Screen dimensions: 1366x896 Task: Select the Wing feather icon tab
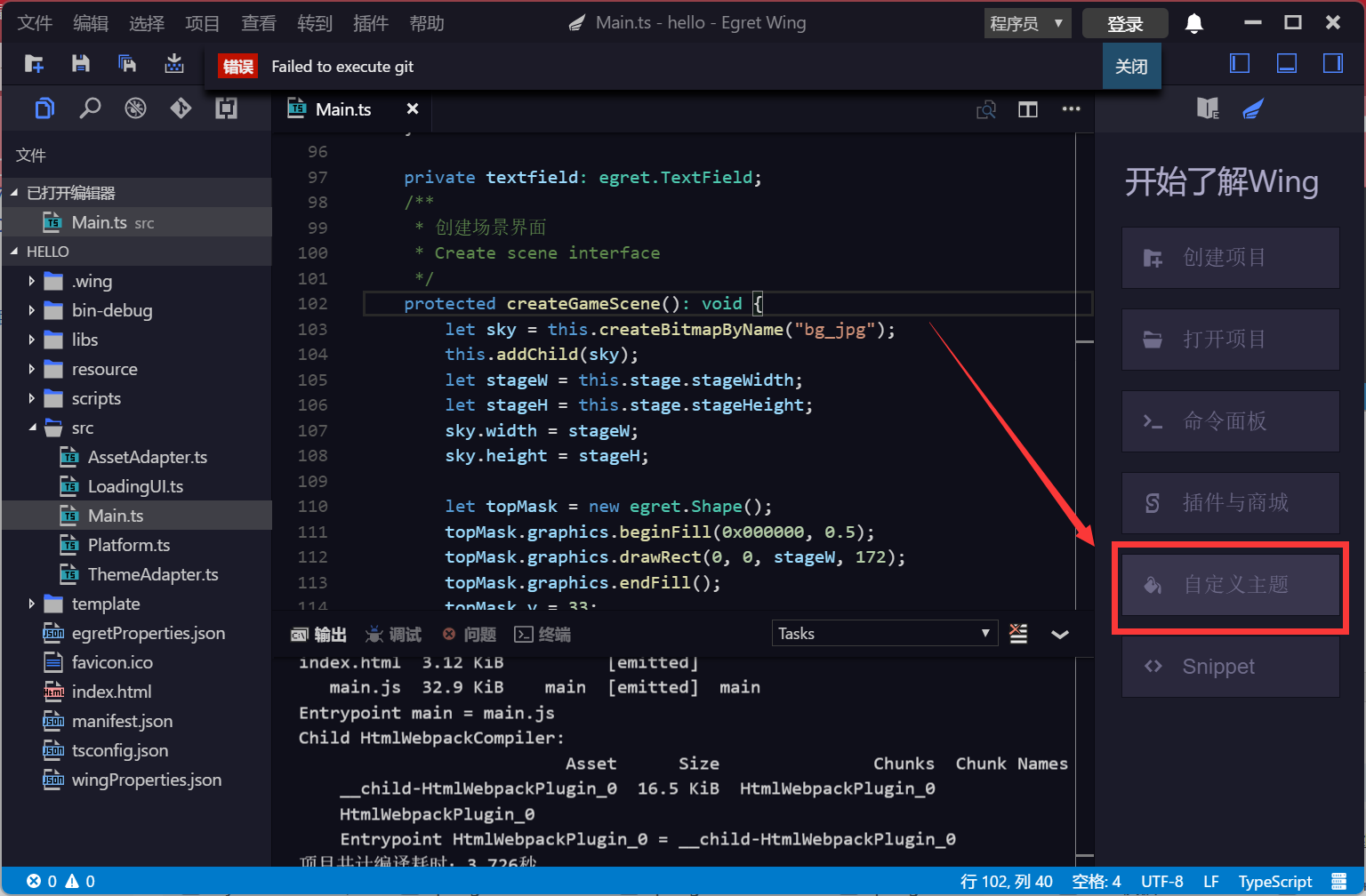[x=1253, y=108]
